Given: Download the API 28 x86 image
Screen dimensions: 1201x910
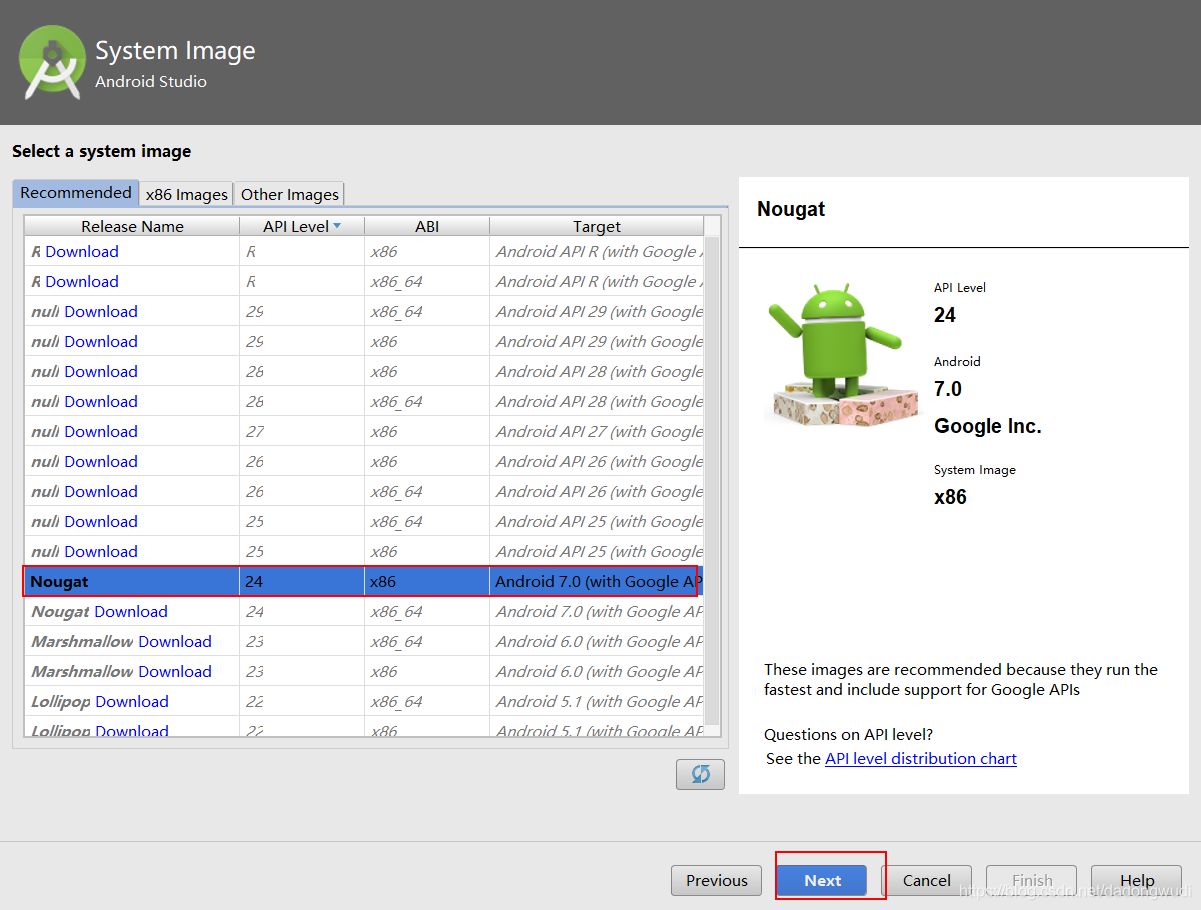Looking at the screenshot, I should click(x=101, y=372).
